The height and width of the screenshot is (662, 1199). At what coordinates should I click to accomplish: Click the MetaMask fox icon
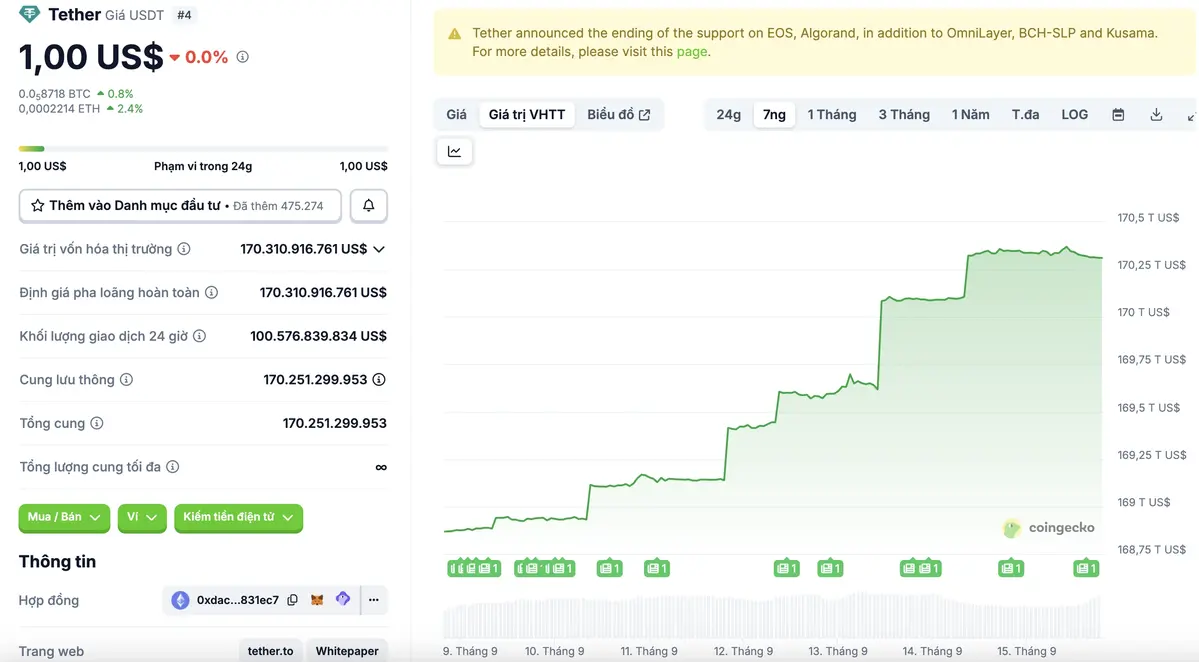(317, 600)
